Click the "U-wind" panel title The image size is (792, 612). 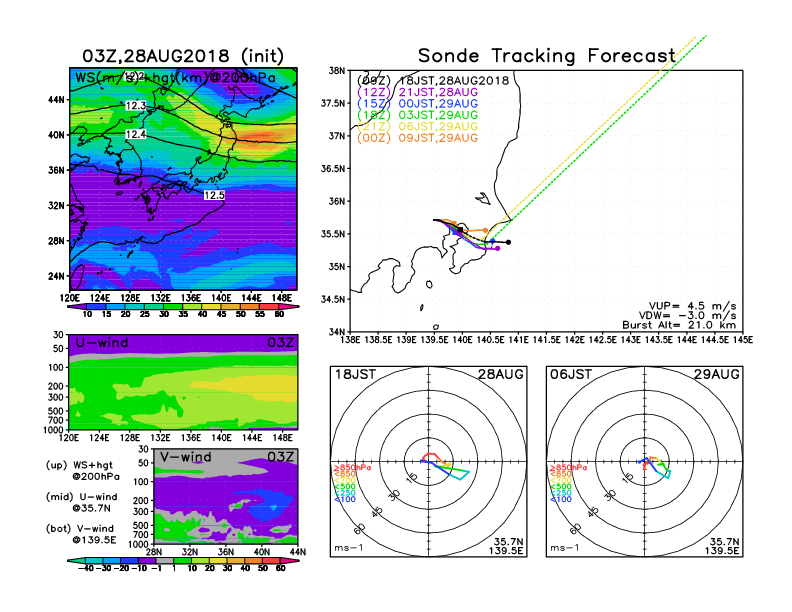102,343
